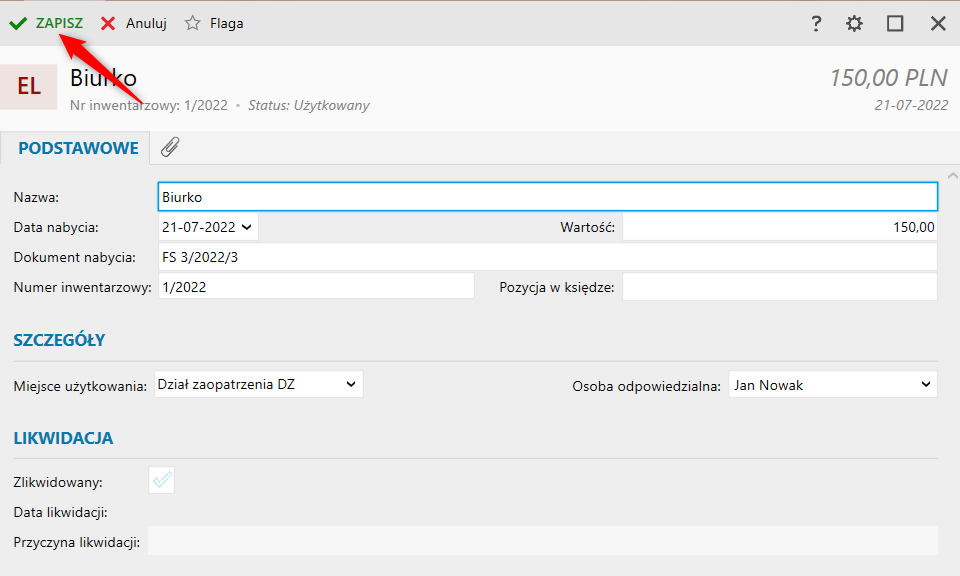The width and height of the screenshot is (960, 576).
Task: Switch to the Podstawowe tab
Action: point(78,148)
